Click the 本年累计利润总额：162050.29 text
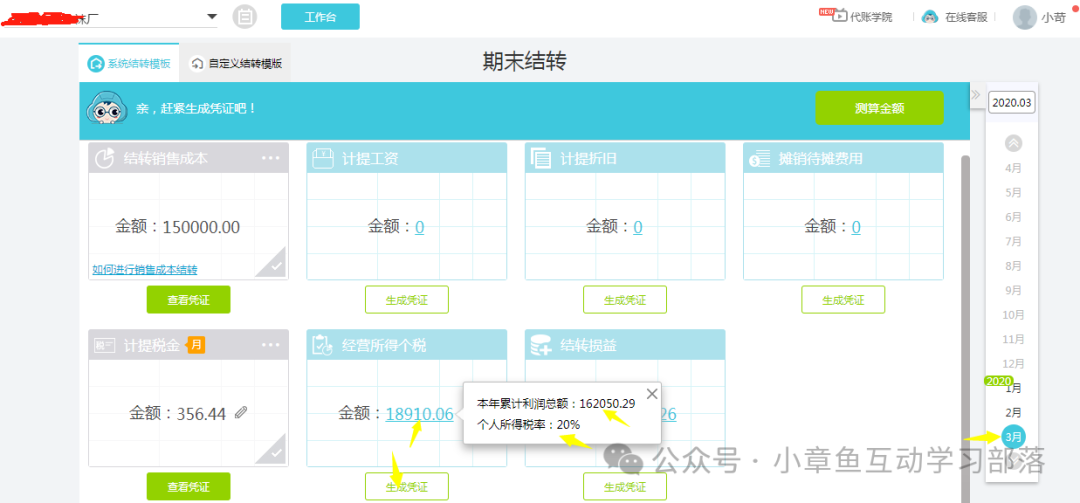Screen dimensions: 1080x503 point(556,404)
